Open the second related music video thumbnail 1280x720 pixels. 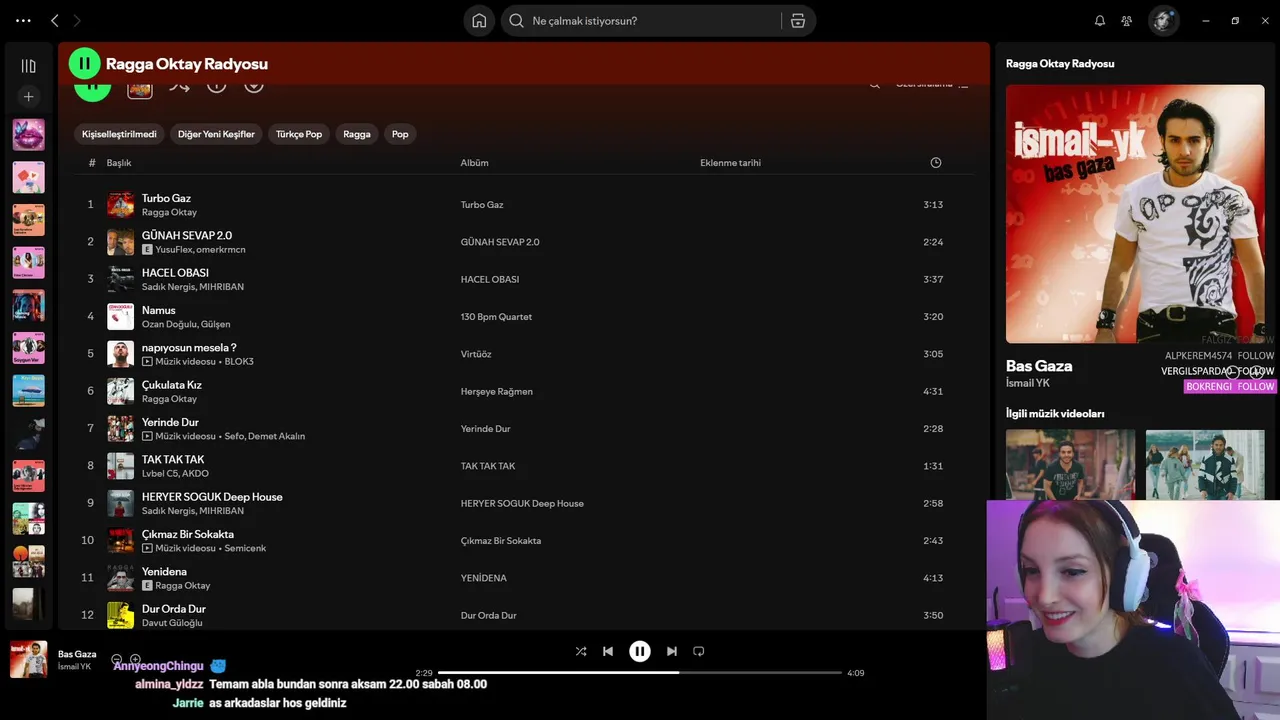coord(1205,465)
